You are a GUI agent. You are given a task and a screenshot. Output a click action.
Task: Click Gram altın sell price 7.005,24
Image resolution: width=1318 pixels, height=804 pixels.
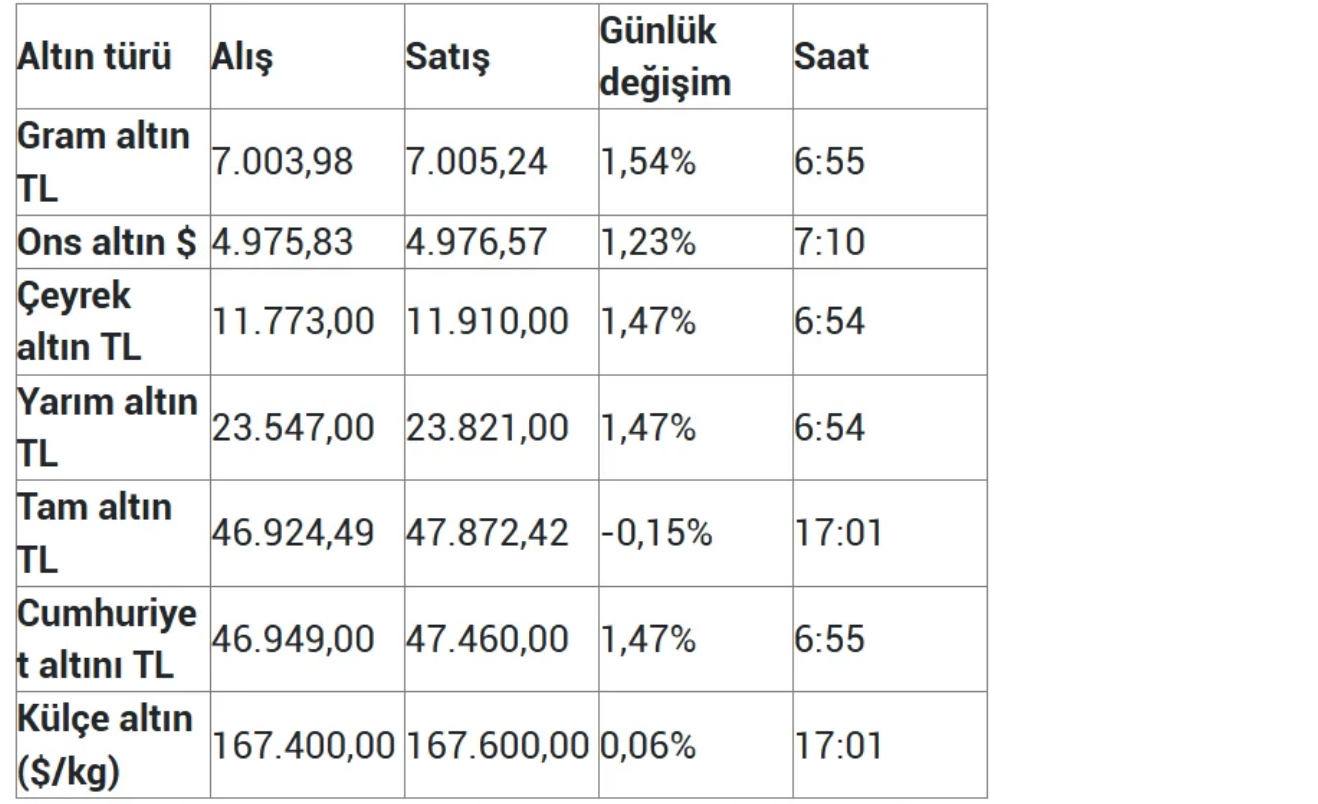pos(476,162)
